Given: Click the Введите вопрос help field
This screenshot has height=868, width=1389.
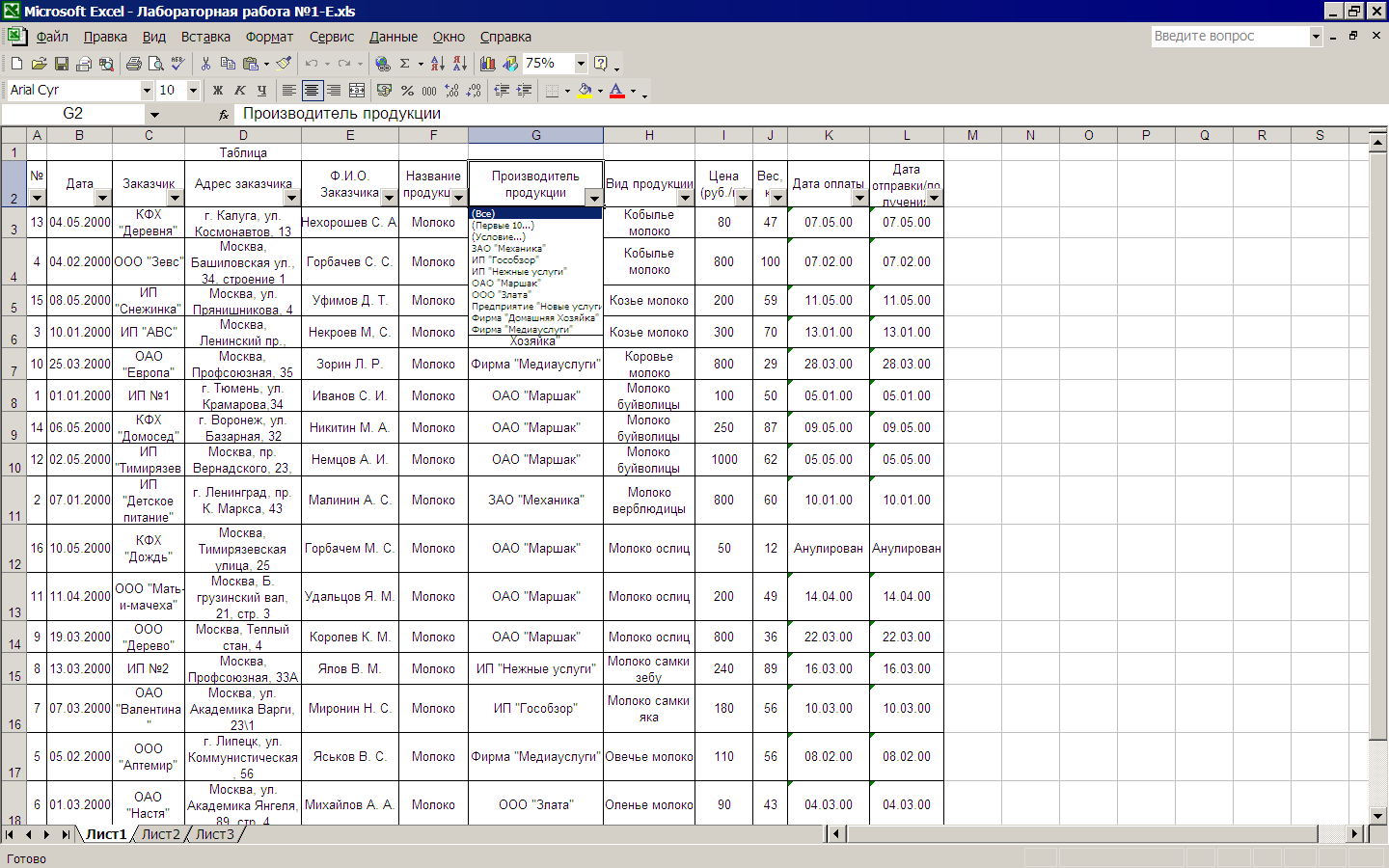Looking at the screenshot, I should coord(1230,36).
